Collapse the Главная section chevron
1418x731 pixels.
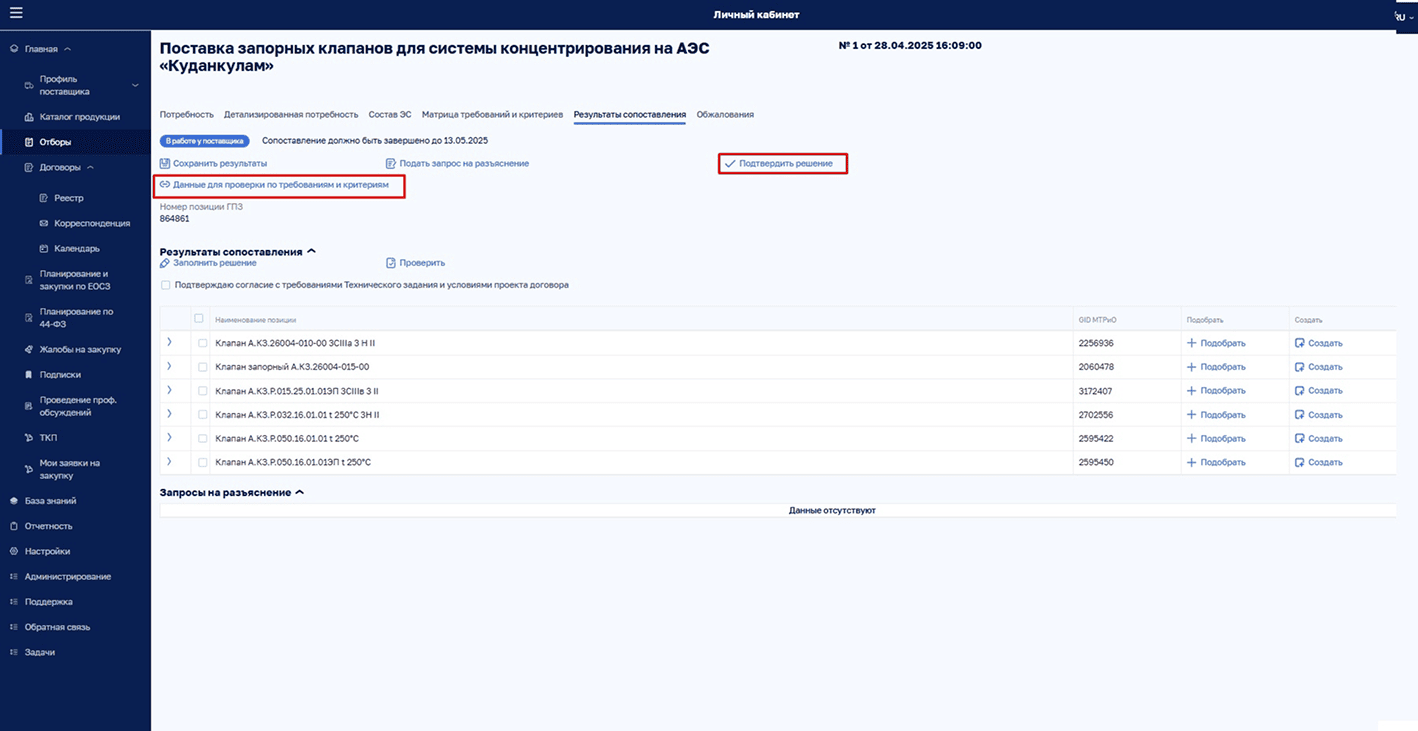pos(67,49)
